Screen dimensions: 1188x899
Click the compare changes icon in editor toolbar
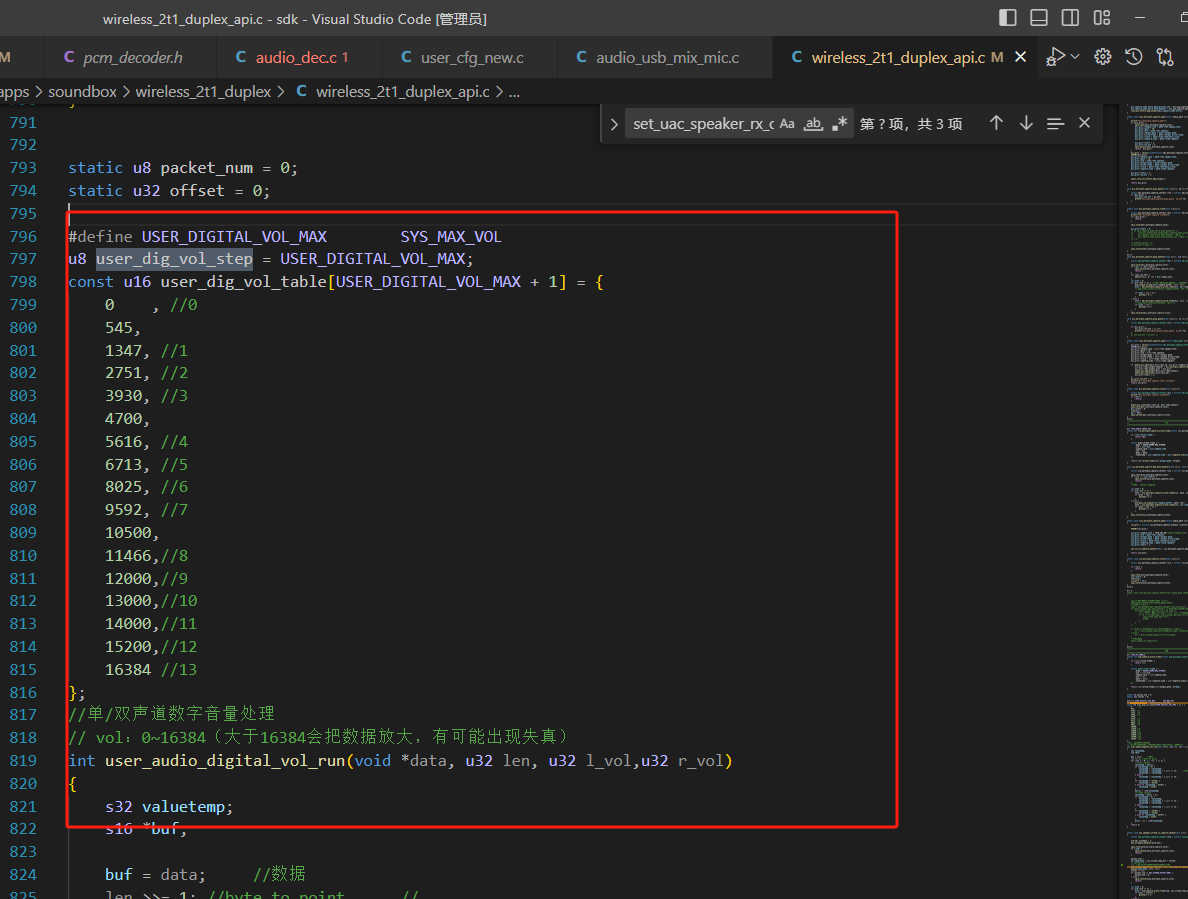pyautogui.click(x=1165, y=57)
